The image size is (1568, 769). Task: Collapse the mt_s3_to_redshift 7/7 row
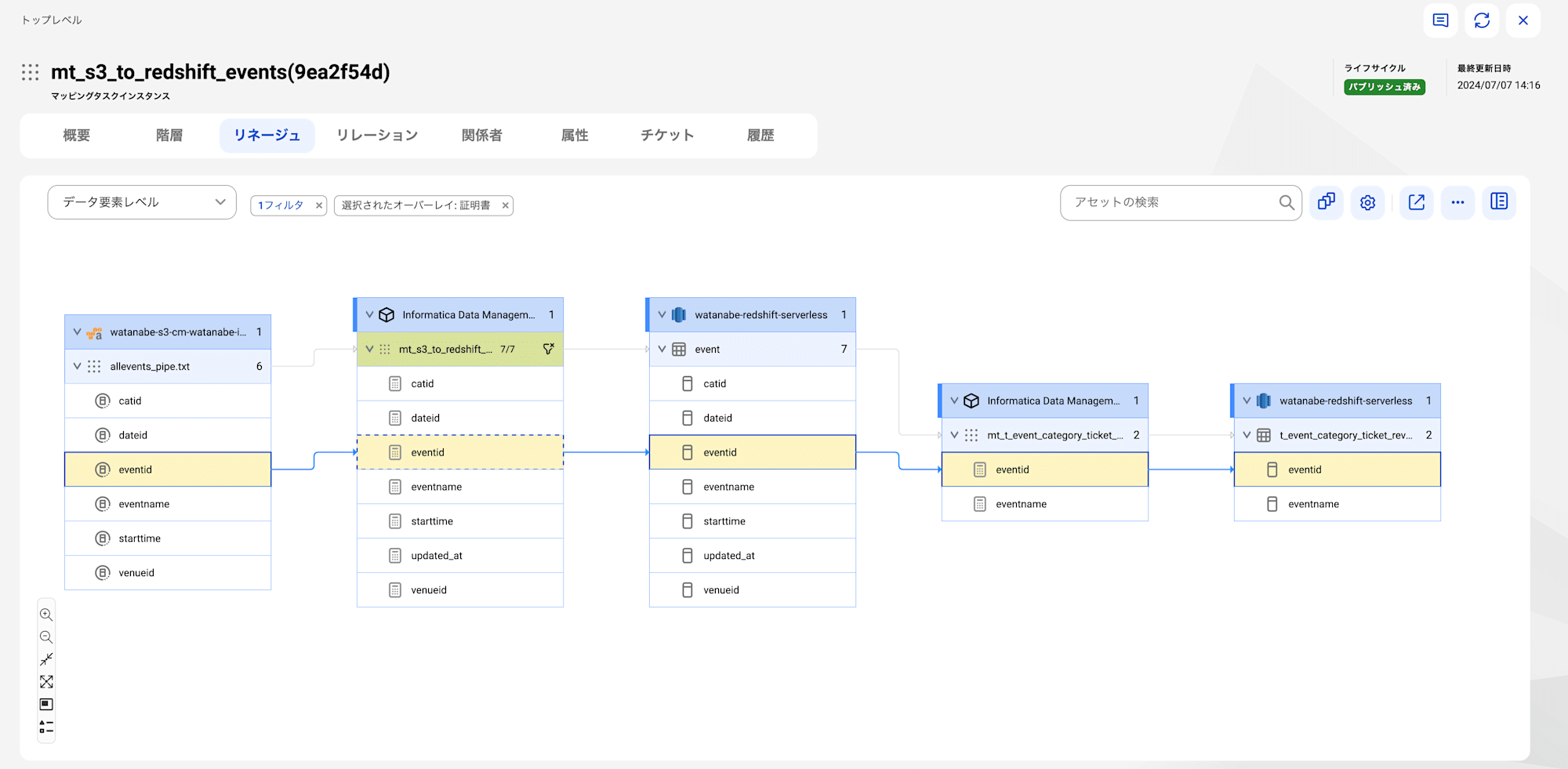369,349
